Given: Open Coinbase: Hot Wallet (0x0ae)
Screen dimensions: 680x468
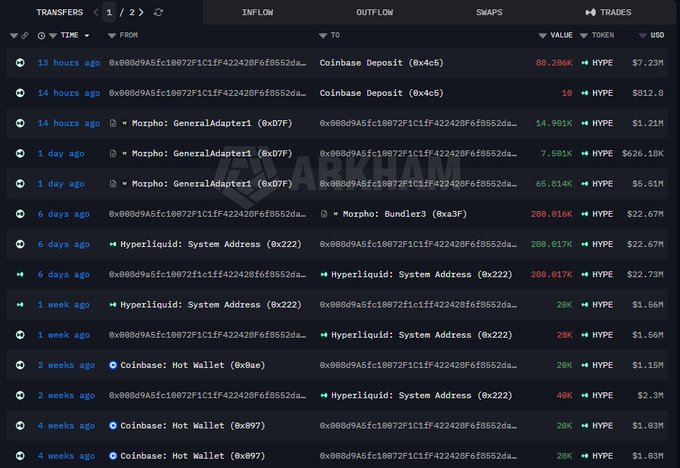Looking at the screenshot, I should (193, 365).
